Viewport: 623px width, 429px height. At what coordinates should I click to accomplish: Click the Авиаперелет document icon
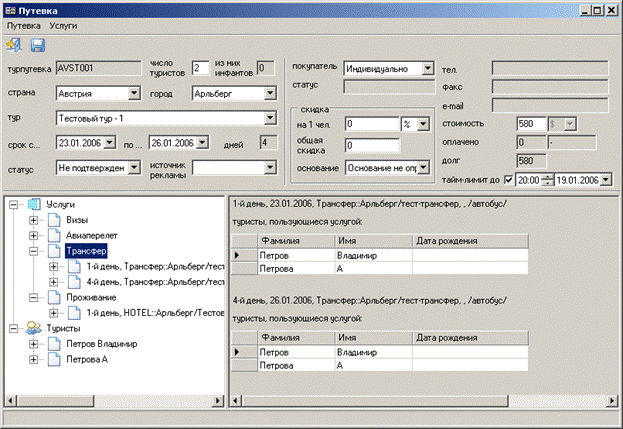point(54,236)
